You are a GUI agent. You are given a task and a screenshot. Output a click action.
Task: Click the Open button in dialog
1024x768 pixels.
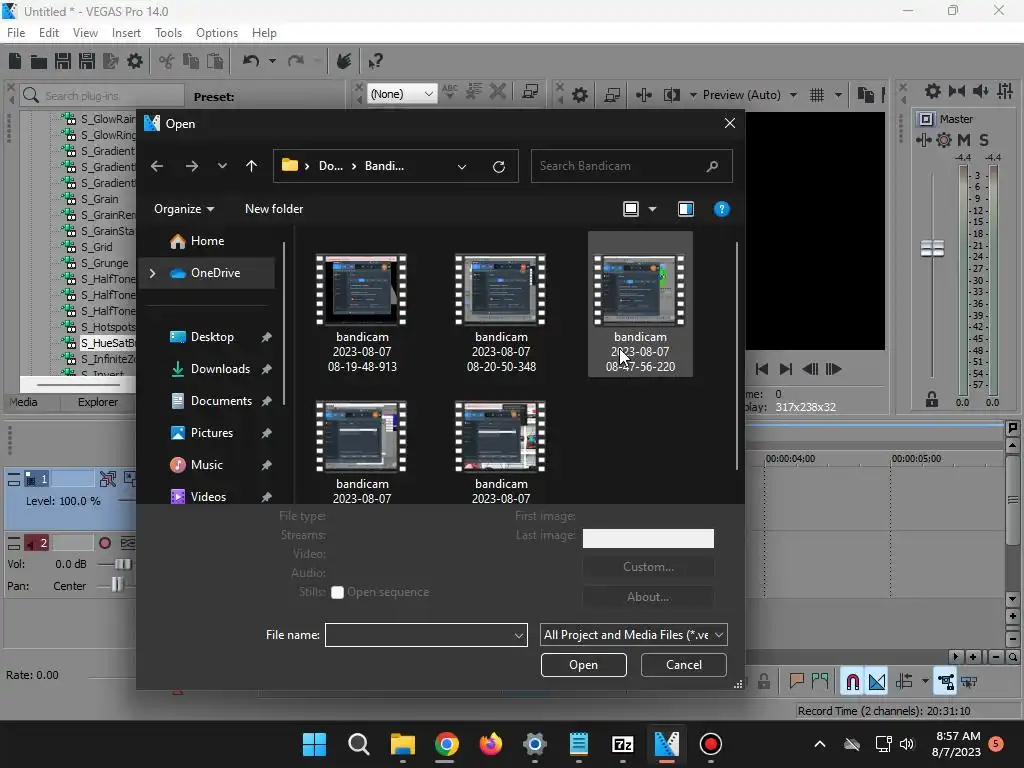click(x=583, y=665)
